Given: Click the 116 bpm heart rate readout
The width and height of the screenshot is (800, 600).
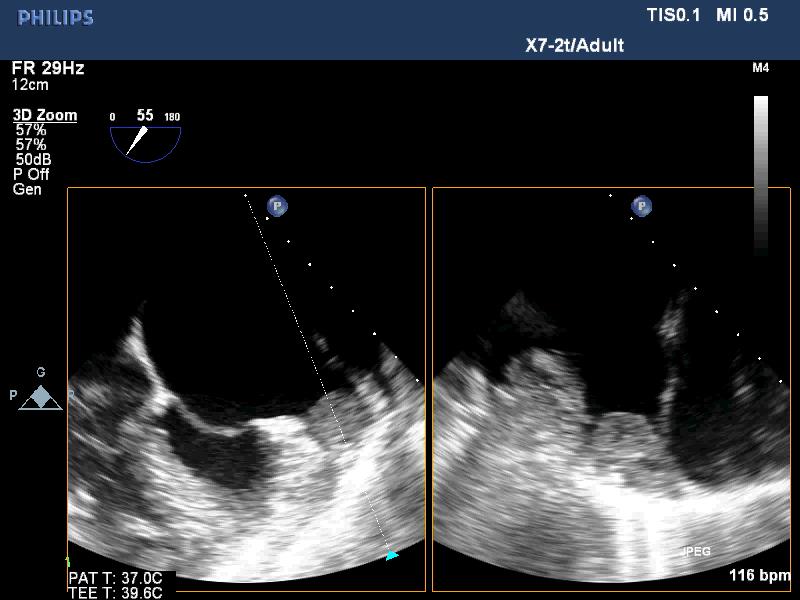Looking at the screenshot, I should tap(759, 576).
